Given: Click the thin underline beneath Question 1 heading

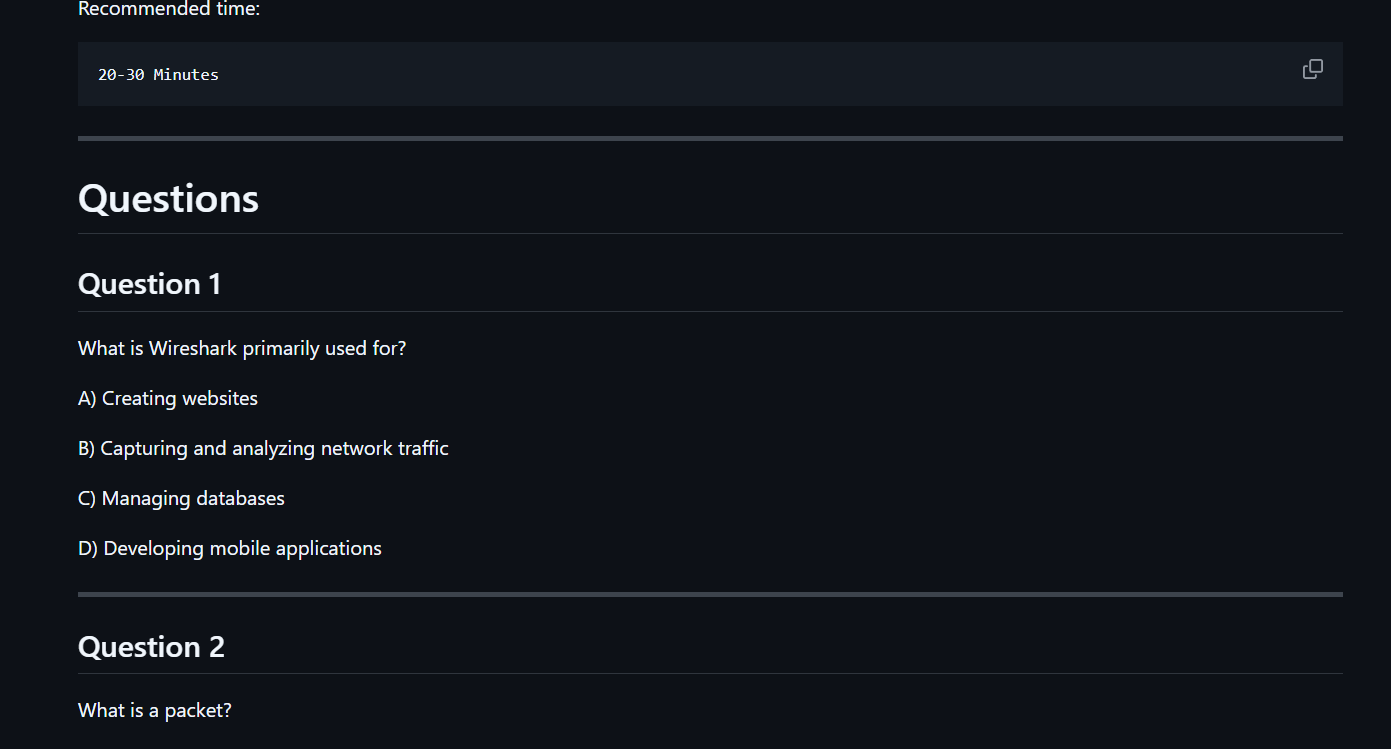Looking at the screenshot, I should (x=710, y=311).
